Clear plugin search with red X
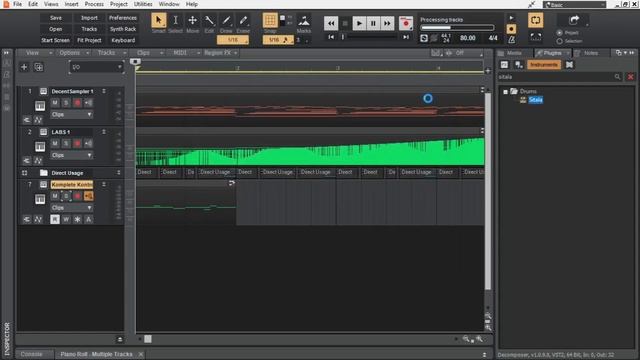The image size is (640, 360). click(631, 77)
